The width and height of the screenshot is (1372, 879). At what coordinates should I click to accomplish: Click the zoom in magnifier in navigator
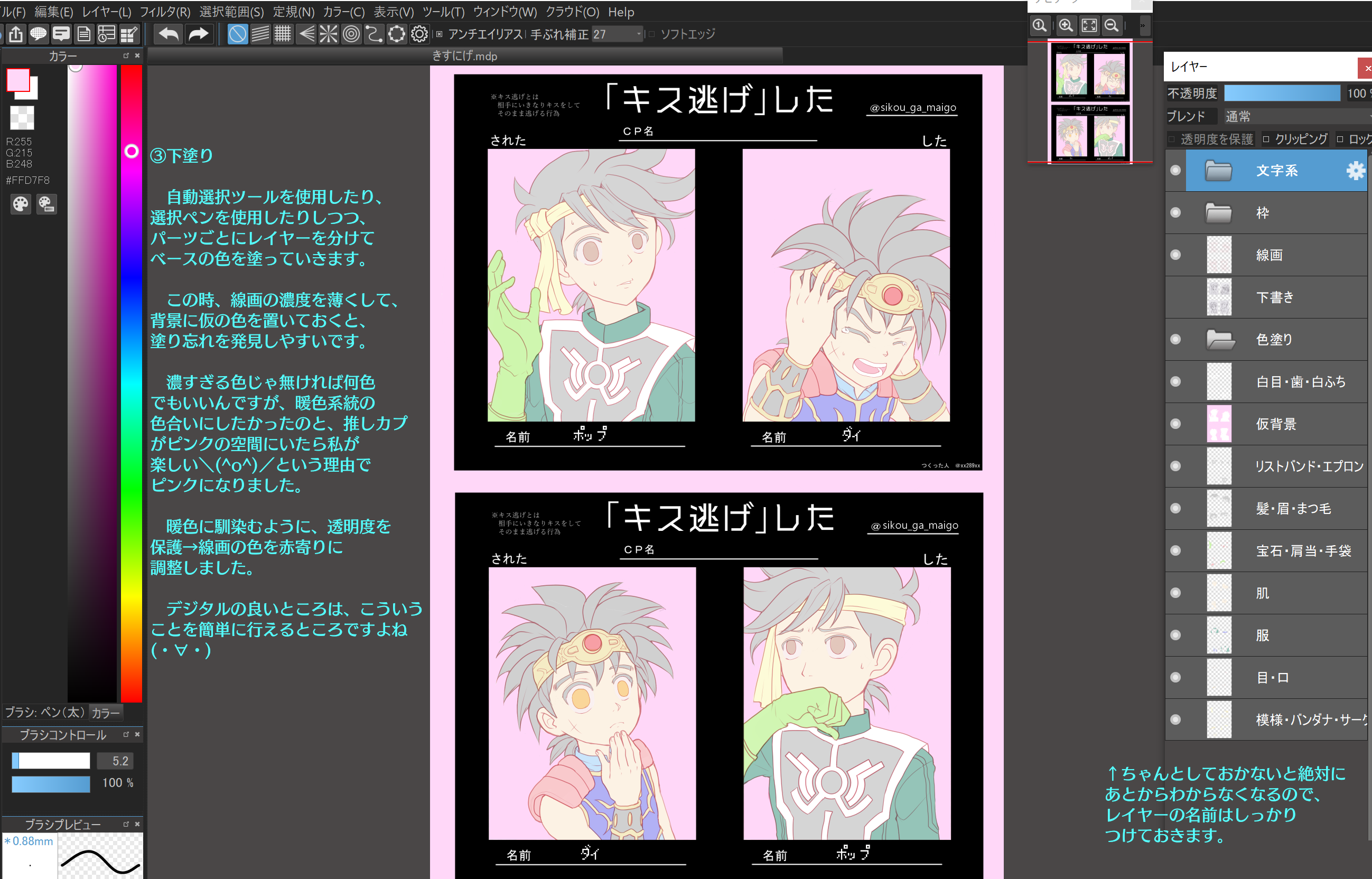pos(1066,25)
